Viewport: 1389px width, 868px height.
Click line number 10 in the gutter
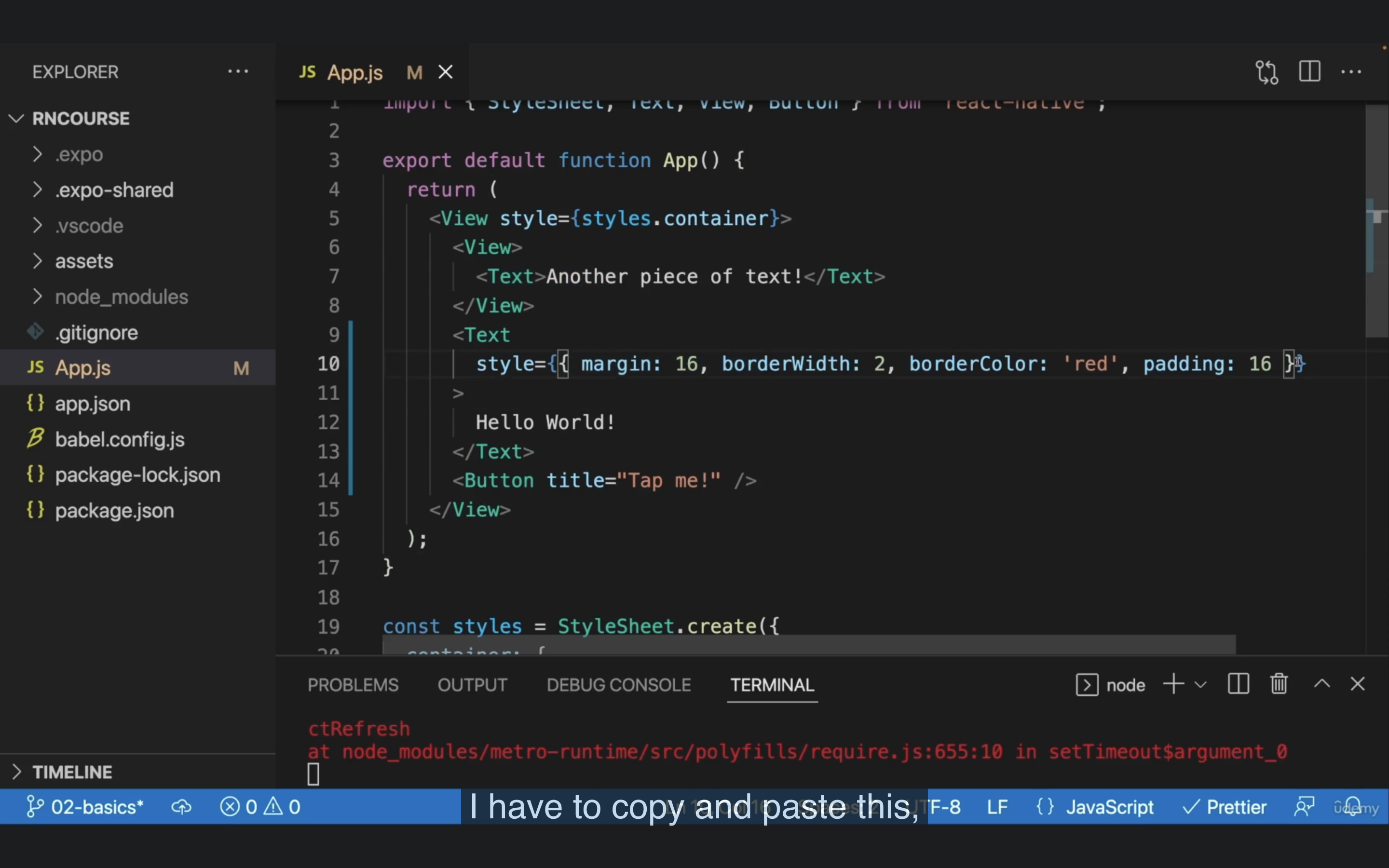click(x=328, y=364)
